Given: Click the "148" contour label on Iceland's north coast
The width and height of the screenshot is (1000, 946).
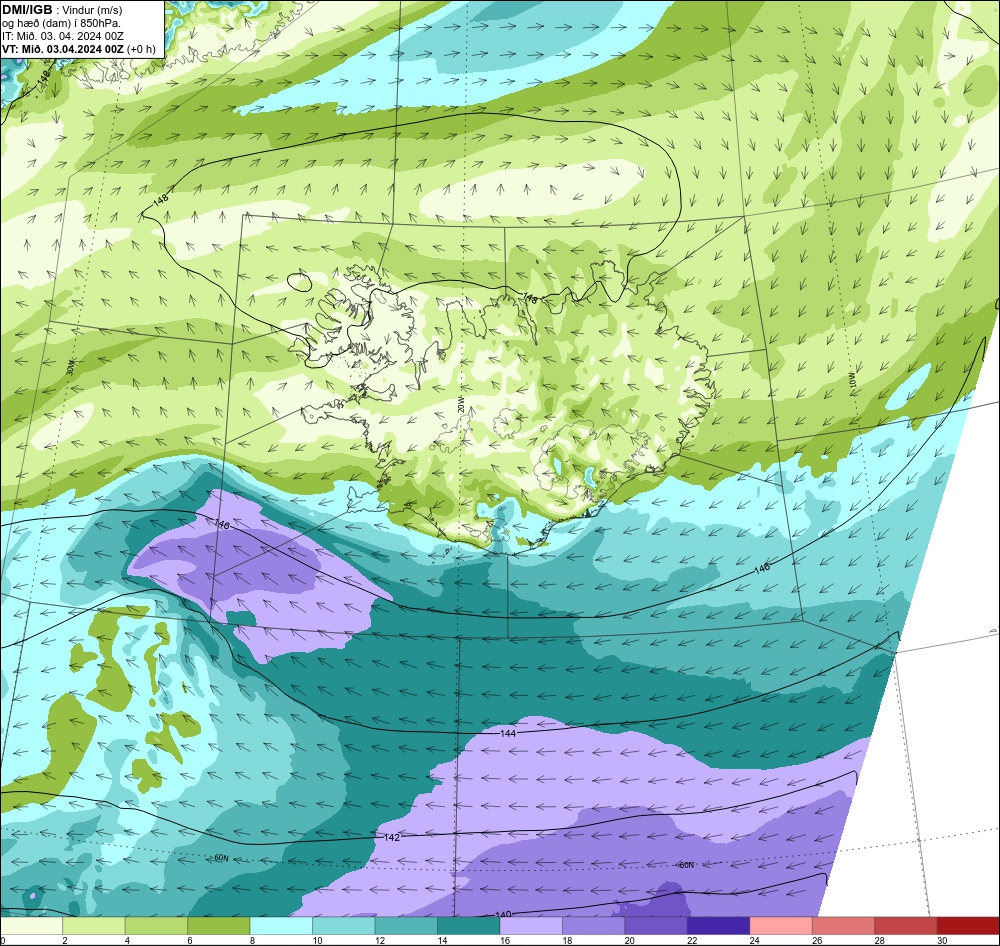Looking at the screenshot, I should pos(529,298).
